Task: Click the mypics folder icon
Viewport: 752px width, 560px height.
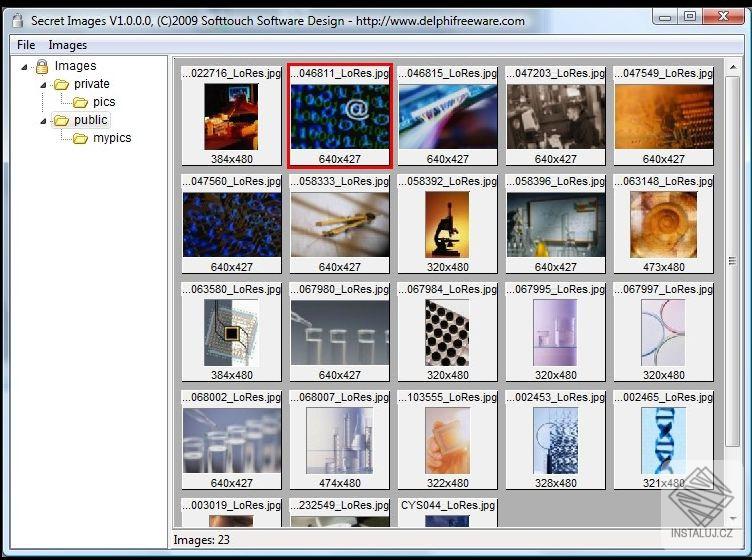Action: 81,138
